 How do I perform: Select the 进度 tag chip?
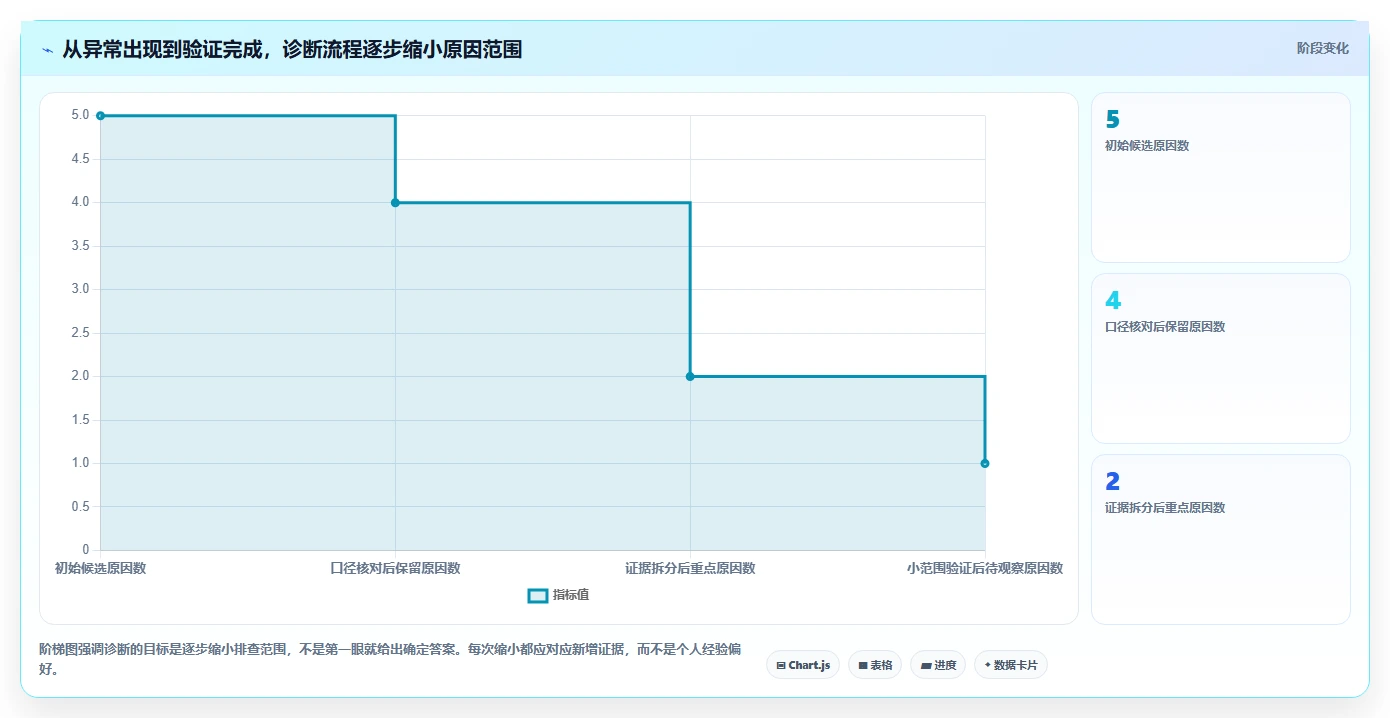tap(938, 665)
